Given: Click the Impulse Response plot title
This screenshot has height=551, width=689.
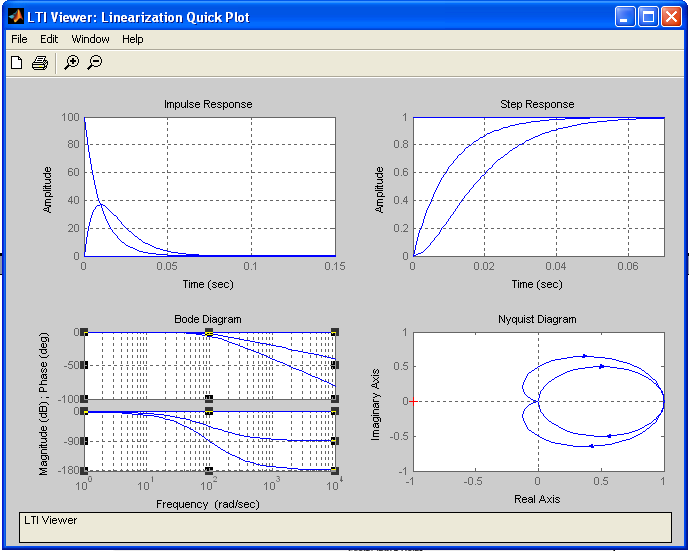Looking at the screenshot, I should tap(208, 104).
